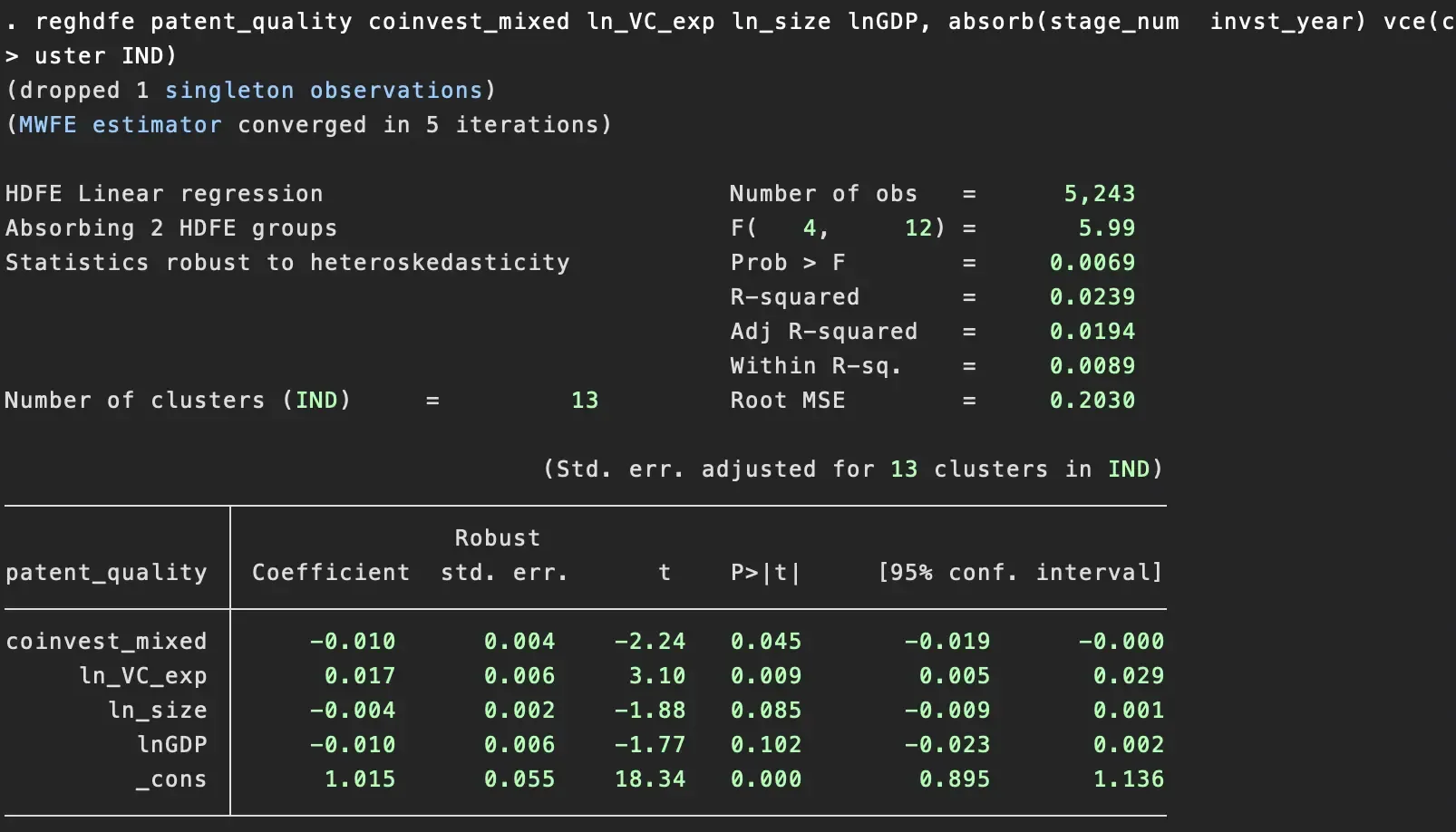The width and height of the screenshot is (1456, 832).
Task: Click the Prob > F value 0.0069
Action: 1092,263
